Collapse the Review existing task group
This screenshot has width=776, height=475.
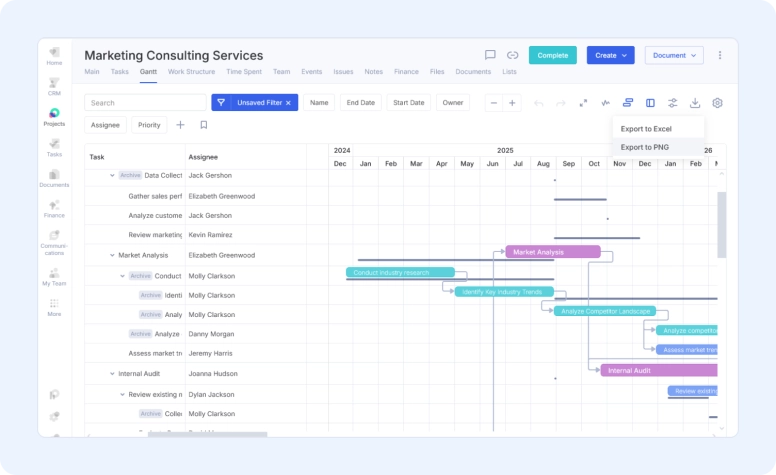(x=122, y=394)
